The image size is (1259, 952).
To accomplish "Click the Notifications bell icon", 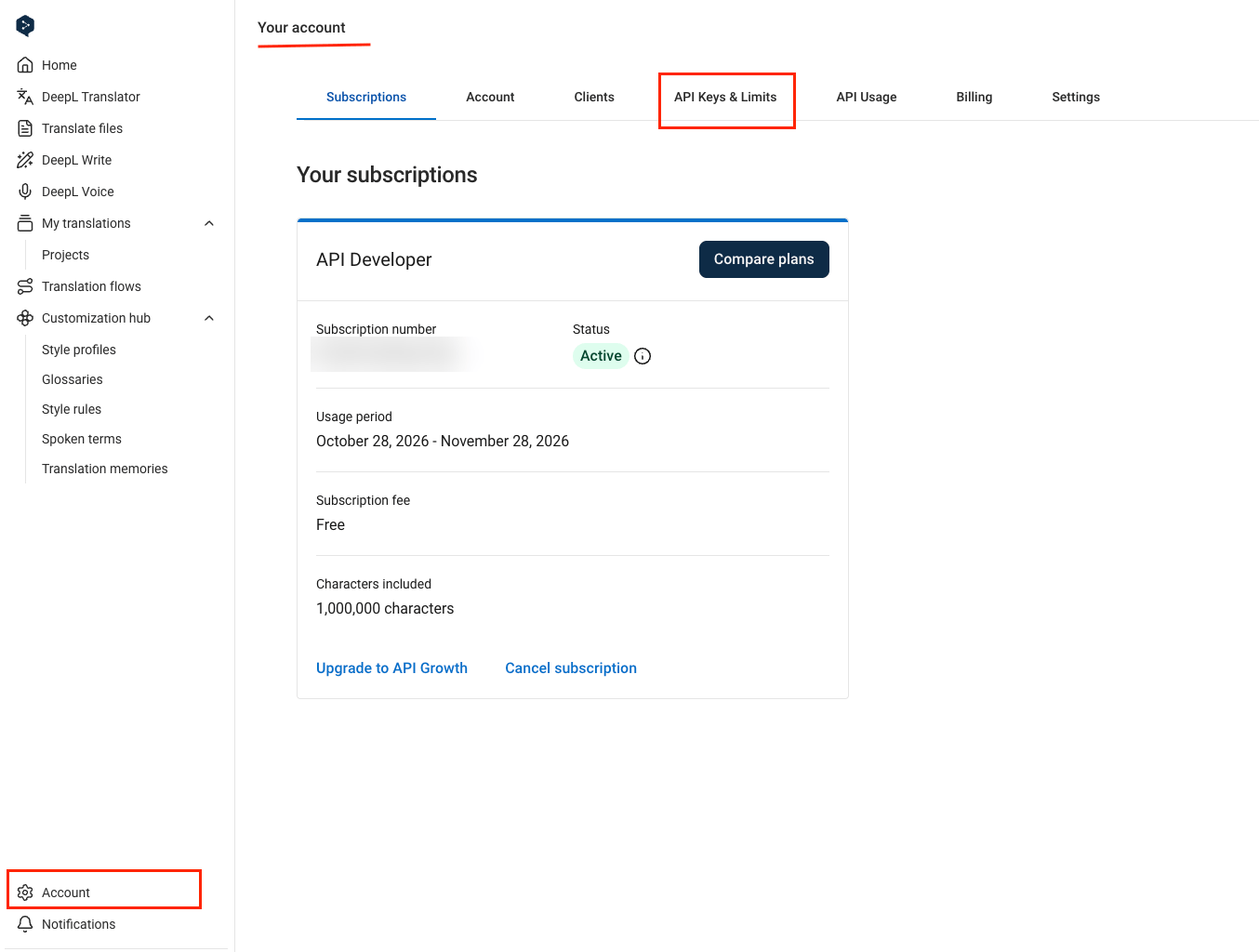I will [25, 924].
